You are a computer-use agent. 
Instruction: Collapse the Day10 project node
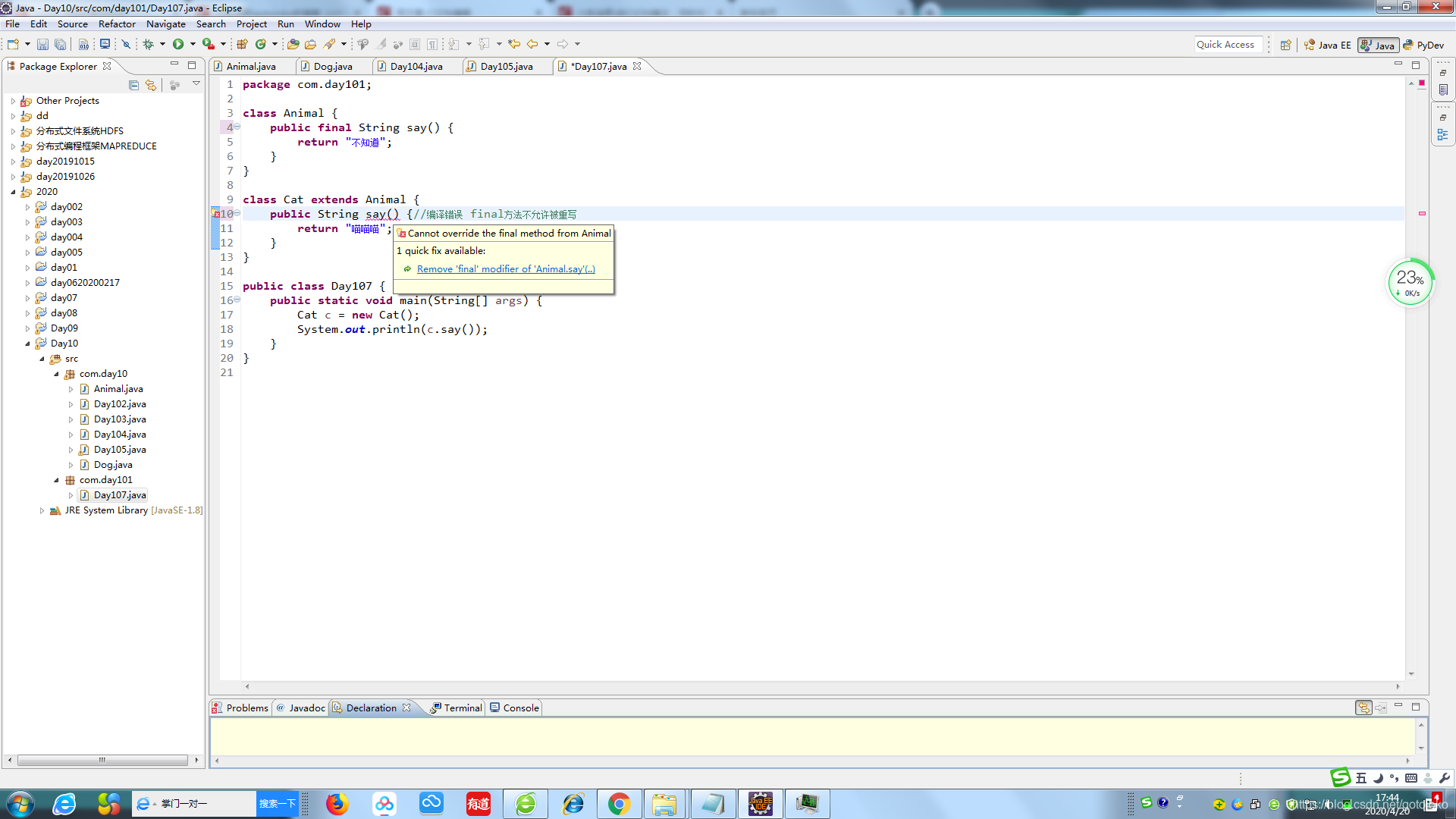click(x=28, y=344)
